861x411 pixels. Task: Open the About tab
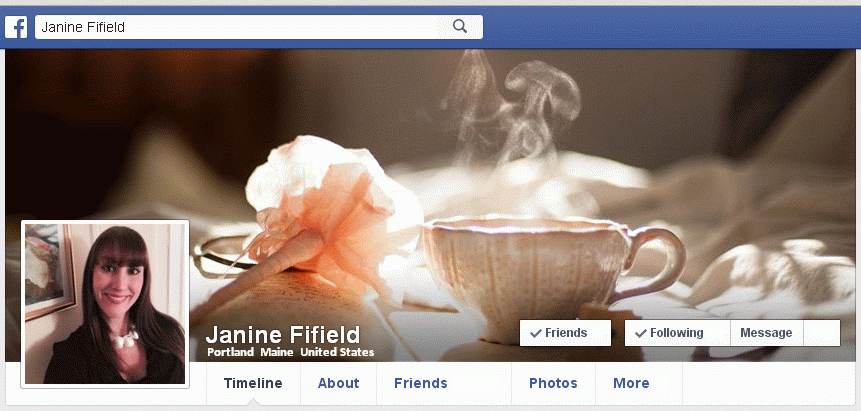point(338,383)
